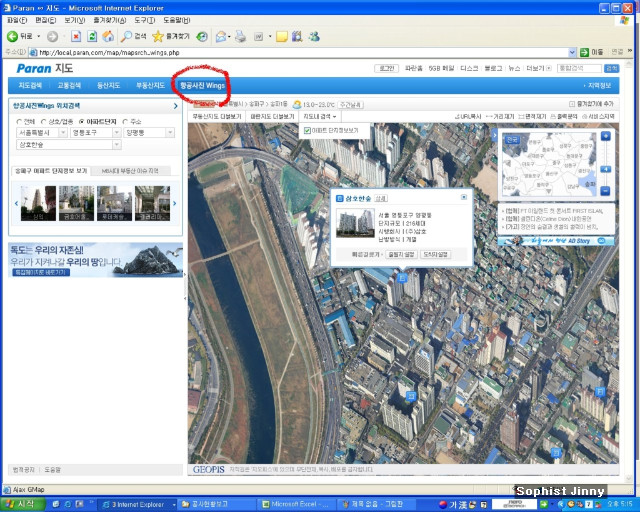Select the 주소 radio button

click(x=125, y=122)
